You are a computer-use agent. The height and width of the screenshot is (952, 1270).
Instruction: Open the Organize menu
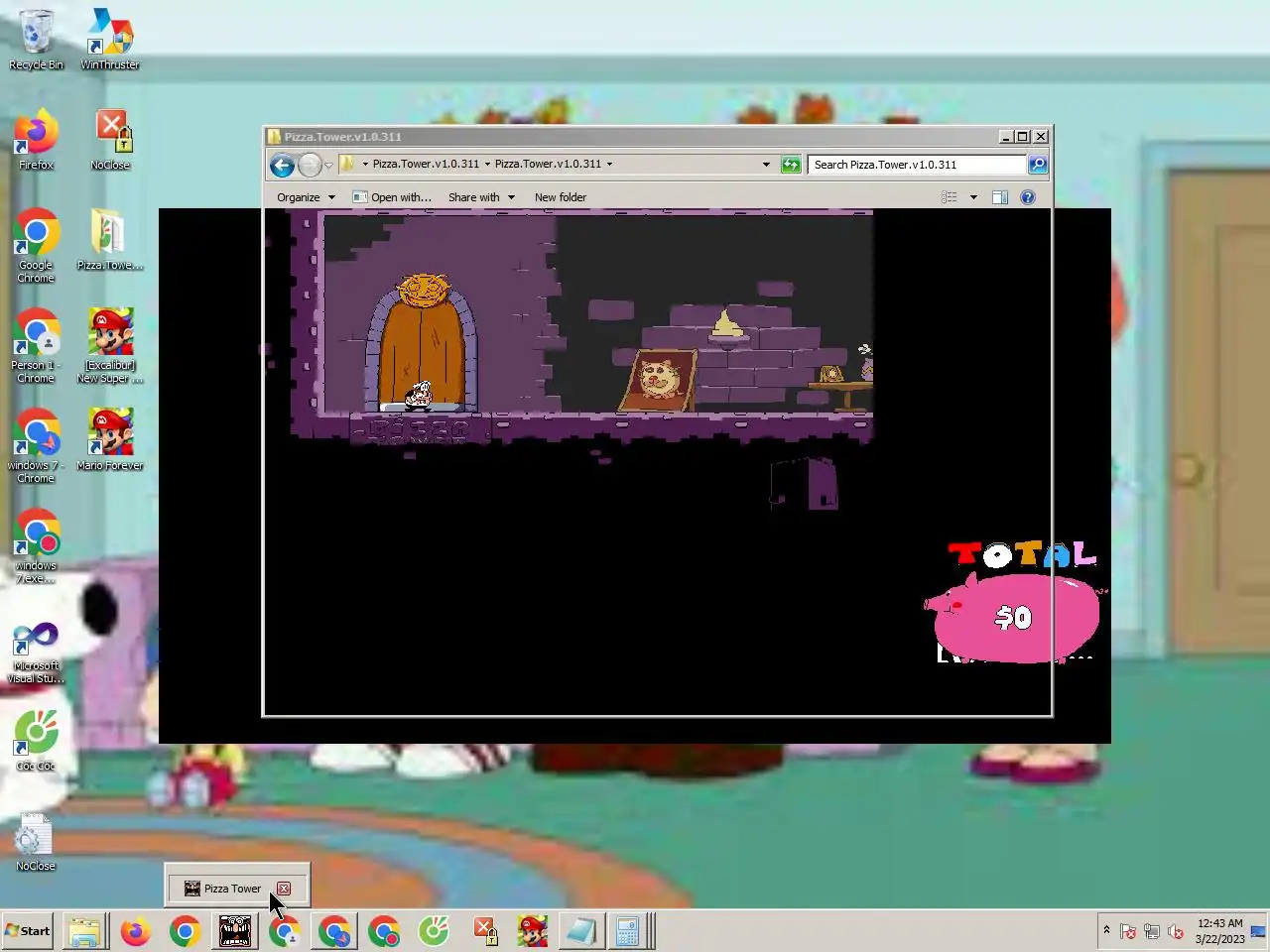(306, 197)
